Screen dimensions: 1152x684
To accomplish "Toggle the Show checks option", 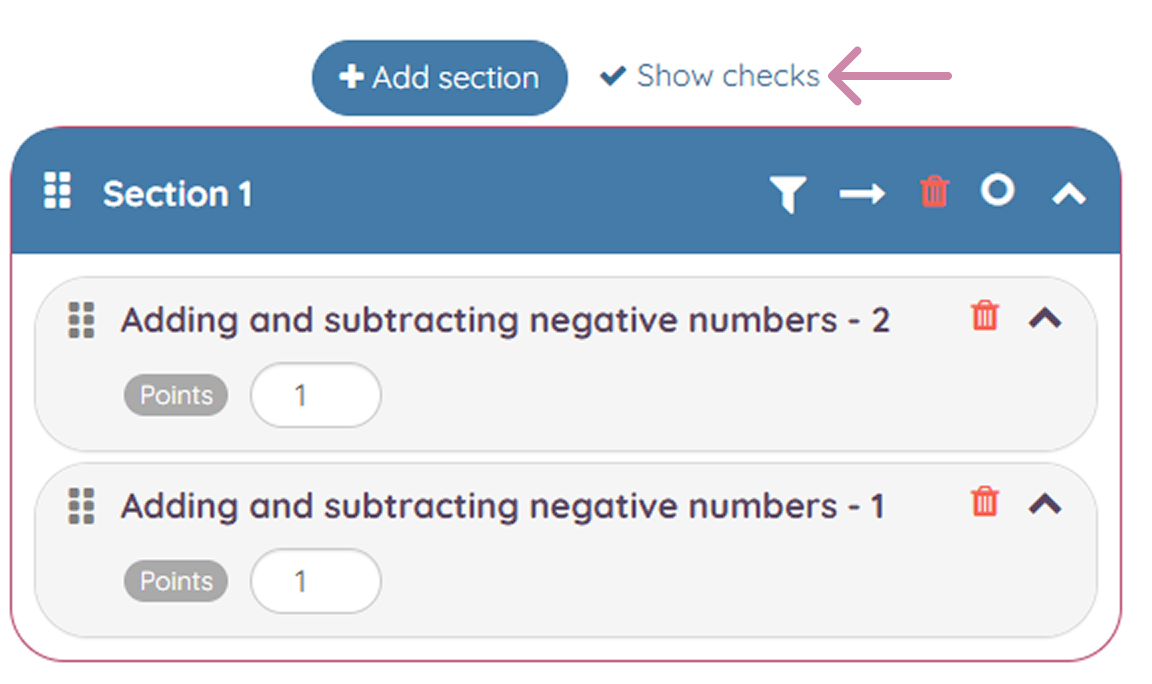I will point(710,76).
